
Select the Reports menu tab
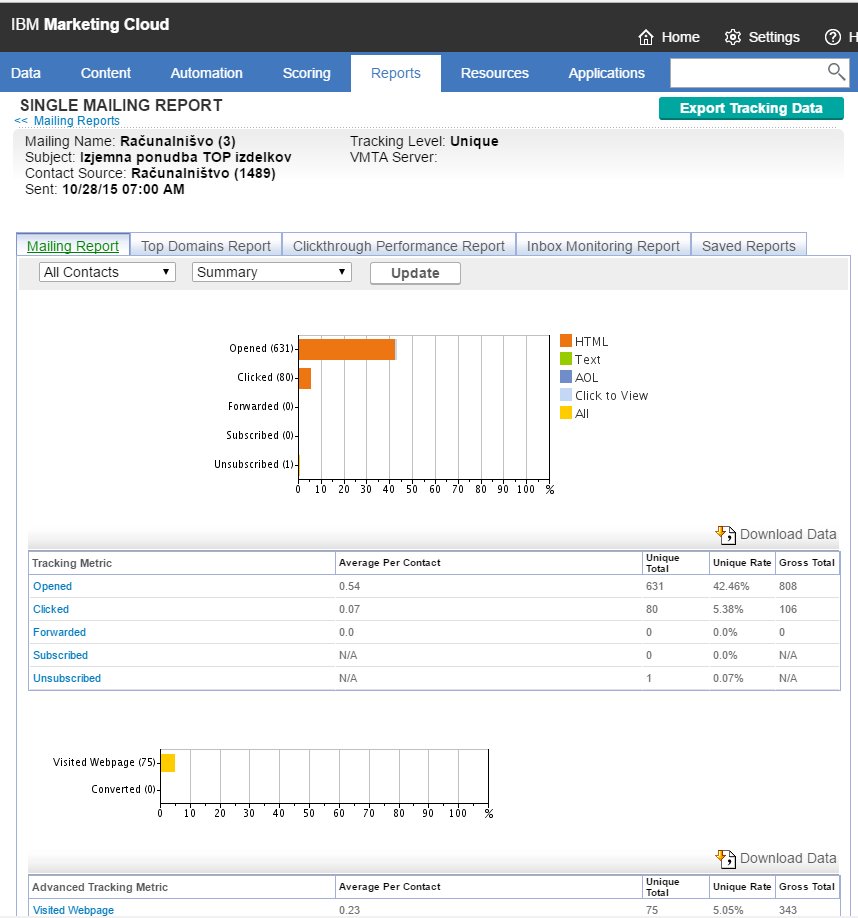[396, 73]
